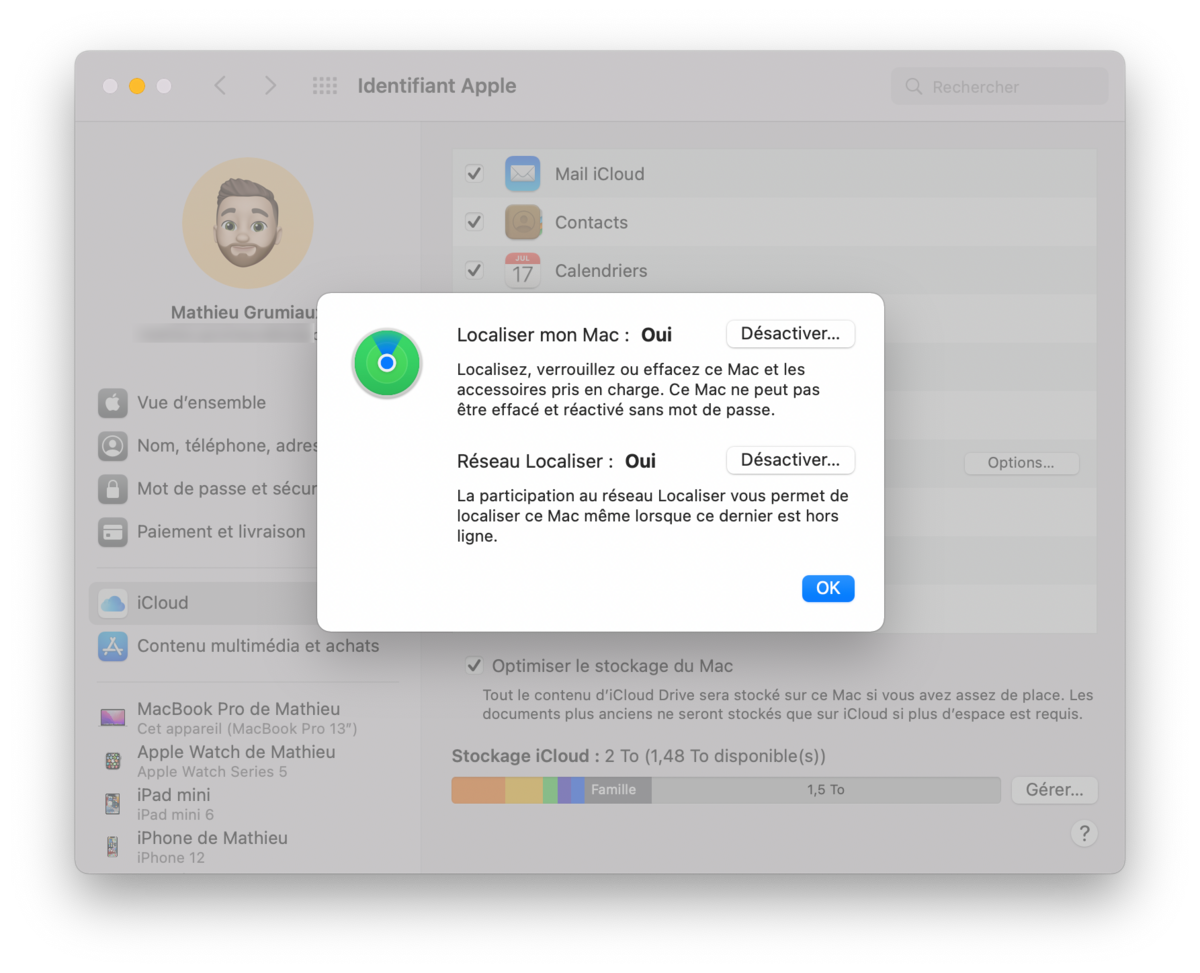The image size is (1200, 973).
Task: Click the iCloud cloud icon
Action: (113, 603)
